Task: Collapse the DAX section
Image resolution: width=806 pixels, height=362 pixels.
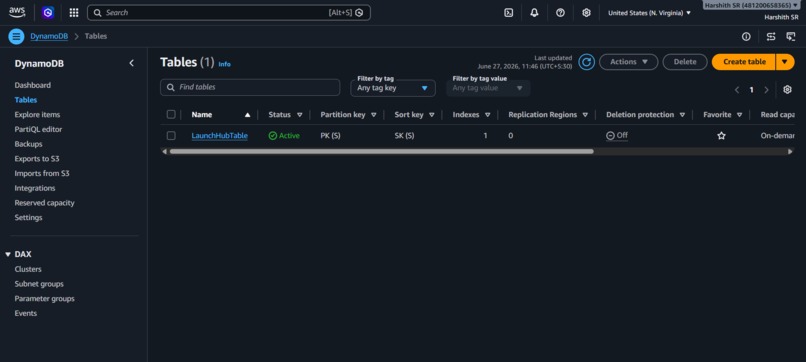Action: [x=8, y=255]
